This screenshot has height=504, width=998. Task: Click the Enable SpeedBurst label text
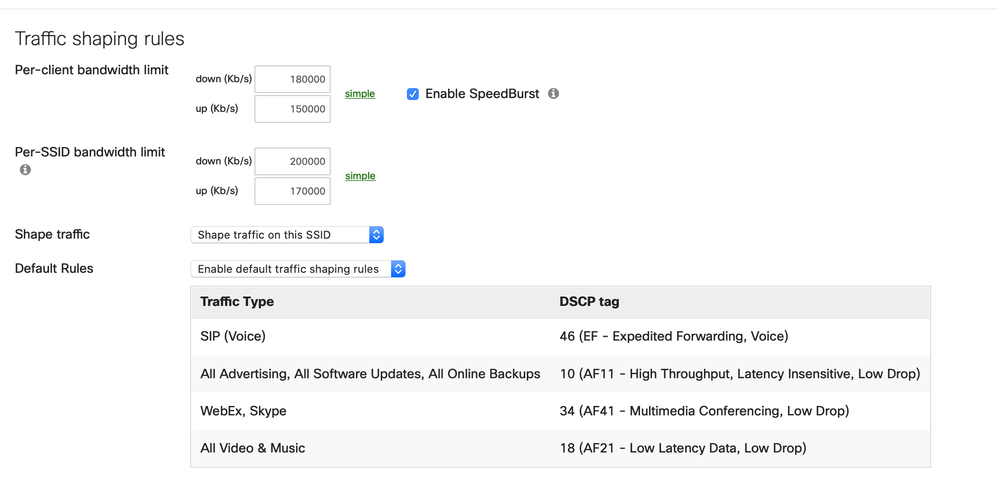tap(482, 94)
